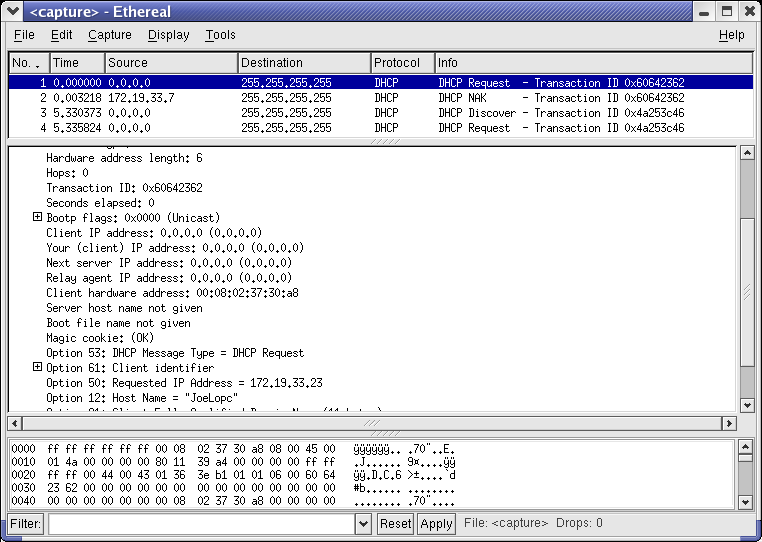
Task: Open the Help menu
Action: [731, 35]
